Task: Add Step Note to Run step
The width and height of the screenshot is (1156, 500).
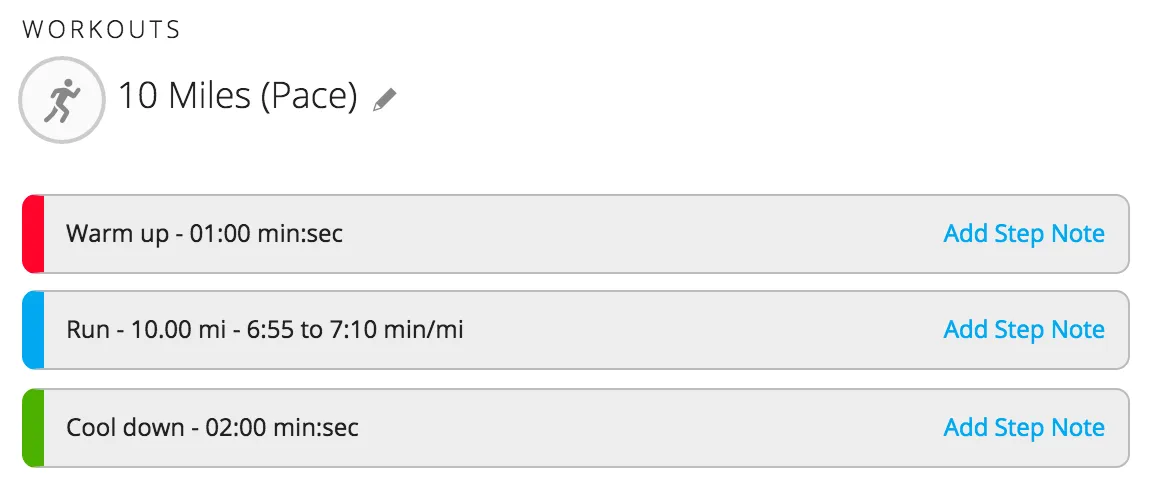Action: click(1024, 330)
